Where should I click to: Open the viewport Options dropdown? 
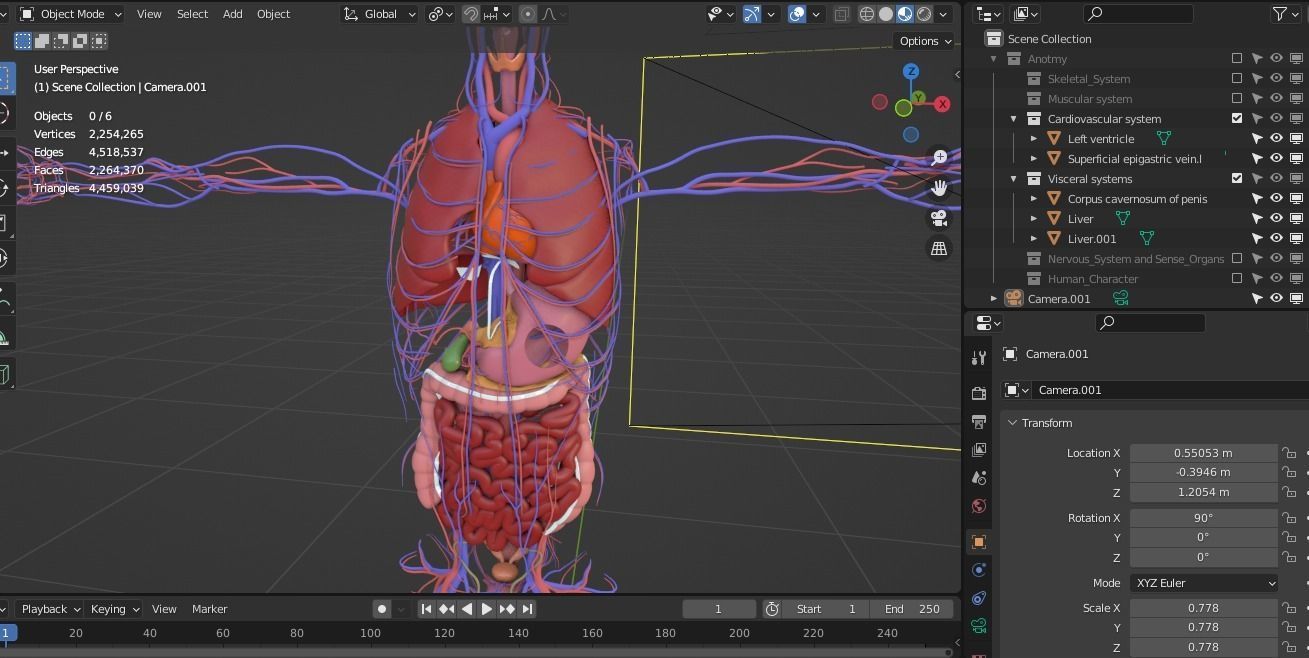(x=924, y=41)
